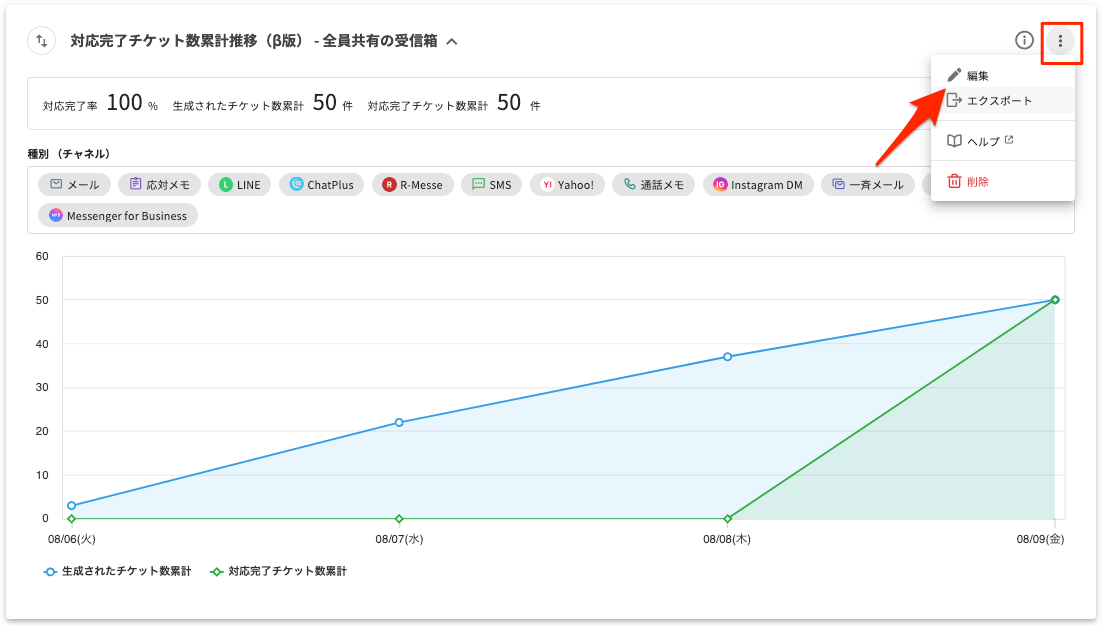Toggle the Instagram DM channel chip
Image resolution: width=1103 pixels, height=626 pixels.
coord(758,185)
